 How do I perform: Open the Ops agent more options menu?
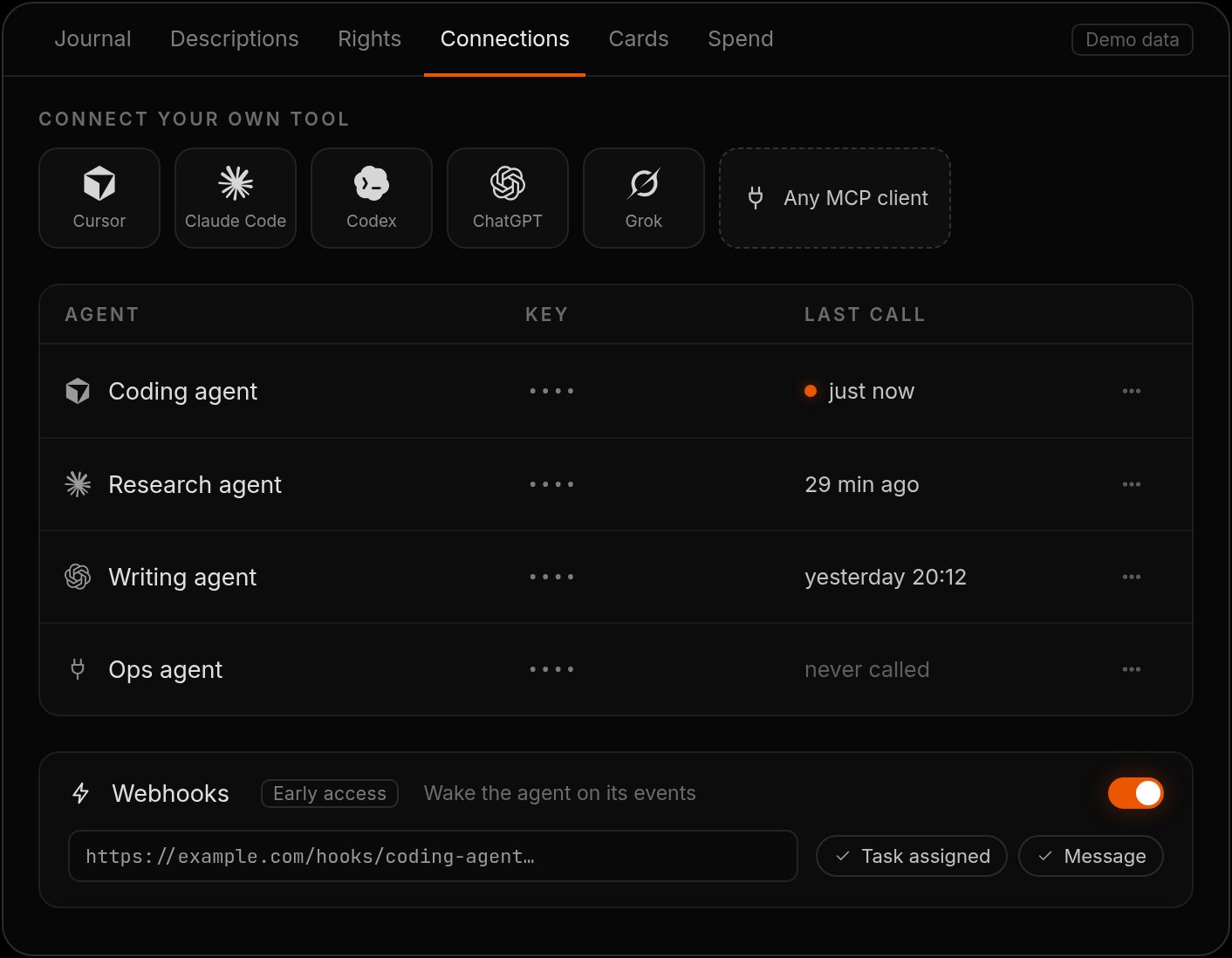pos(1132,669)
